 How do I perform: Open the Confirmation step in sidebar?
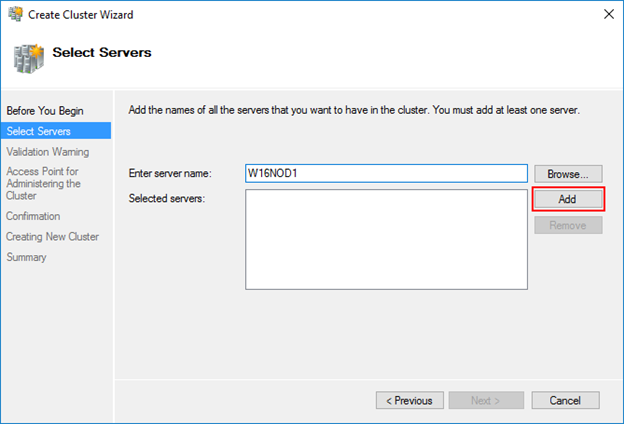pyautogui.click(x=33, y=216)
